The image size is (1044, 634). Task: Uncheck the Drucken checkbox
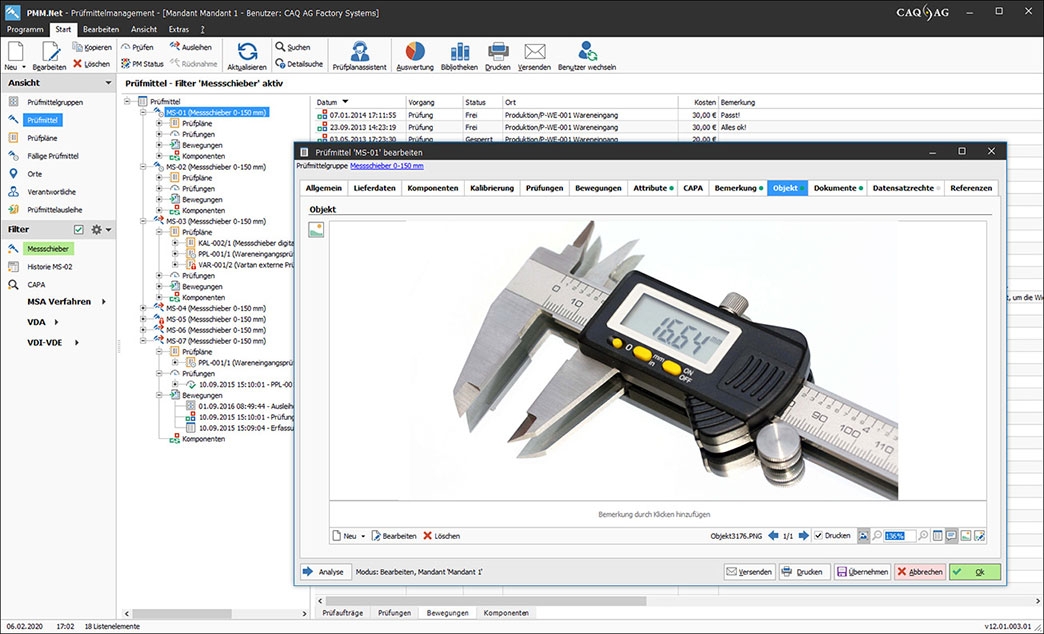point(818,536)
